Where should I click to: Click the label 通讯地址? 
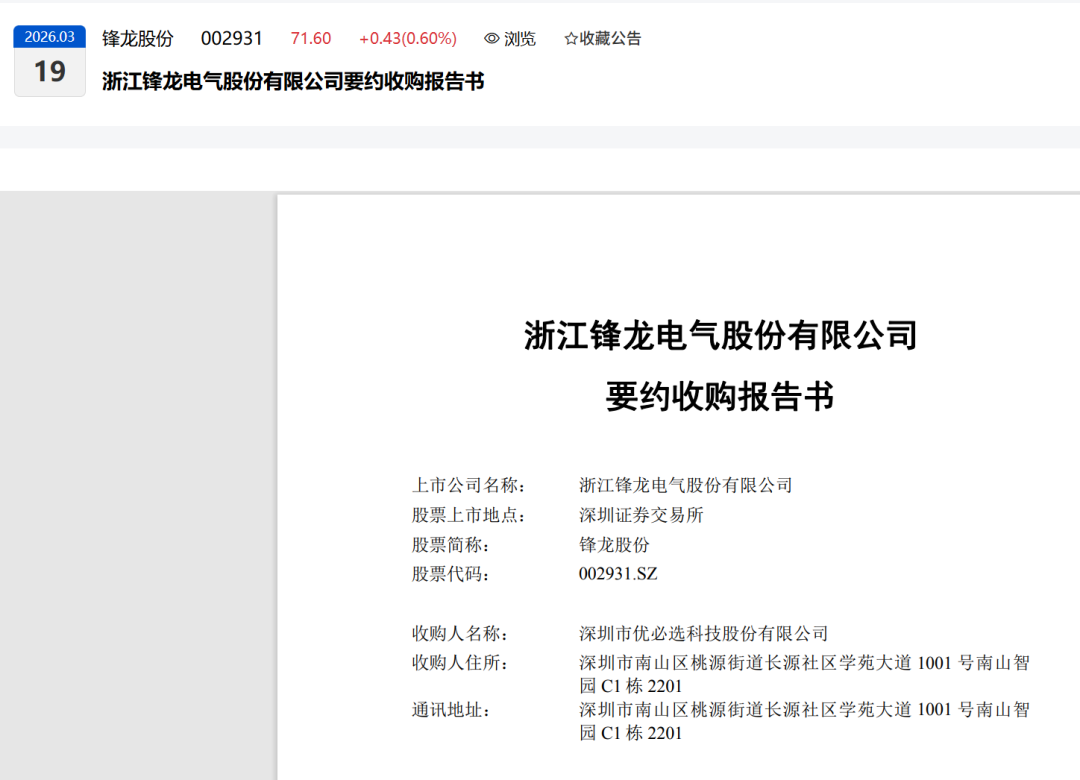(x=450, y=710)
